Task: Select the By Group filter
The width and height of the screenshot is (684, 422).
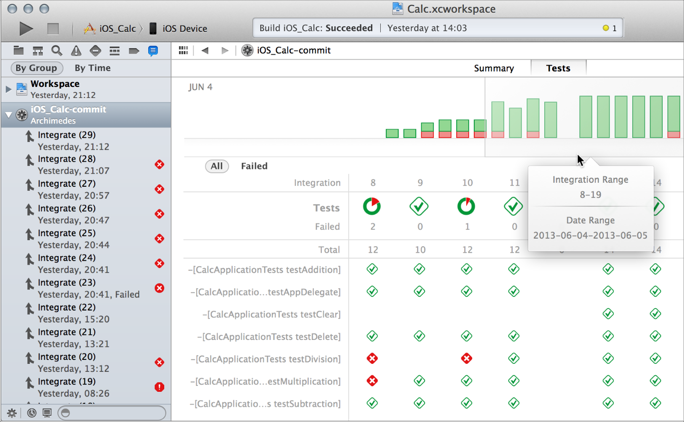Action: point(36,68)
